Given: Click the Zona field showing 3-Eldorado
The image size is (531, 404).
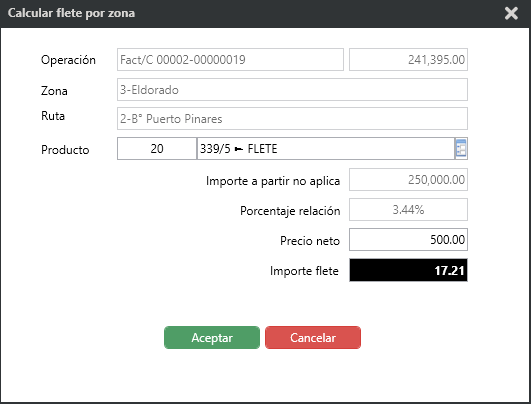Looking at the screenshot, I should point(292,89).
